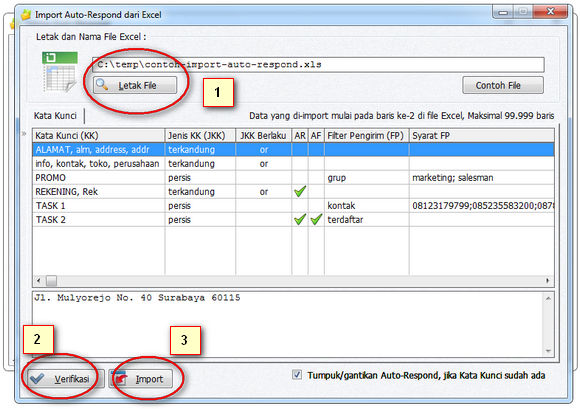Viewport: 580px width, 409px height.
Task: Click the phone numbers cell starting with 08123179799
Action: 482,206
